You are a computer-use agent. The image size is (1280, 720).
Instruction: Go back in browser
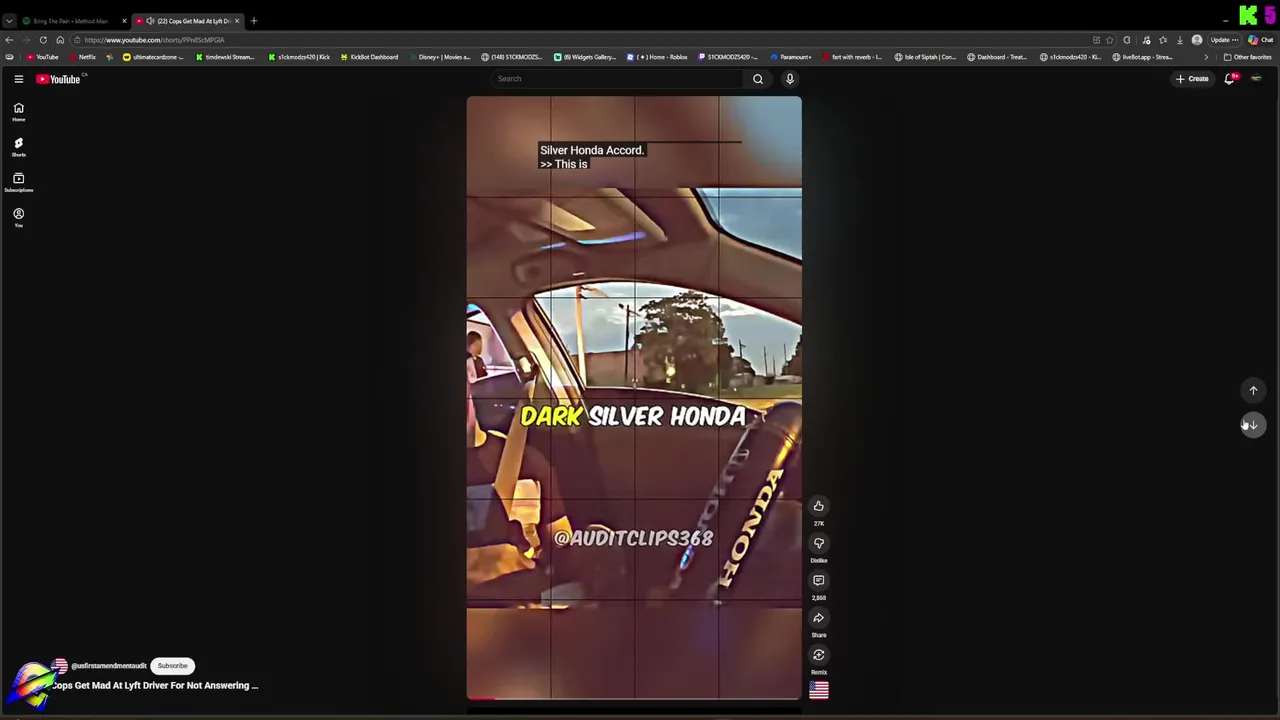pos(9,40)
